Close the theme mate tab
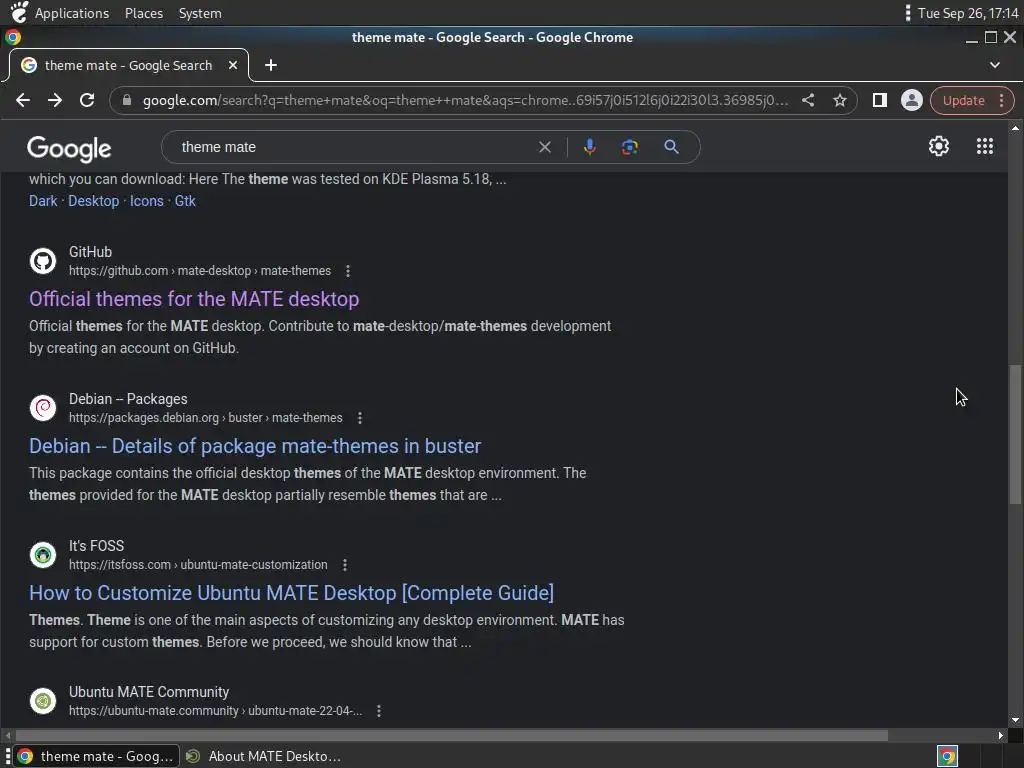This screenshot has height=768, width=1024. click(233, 65)
